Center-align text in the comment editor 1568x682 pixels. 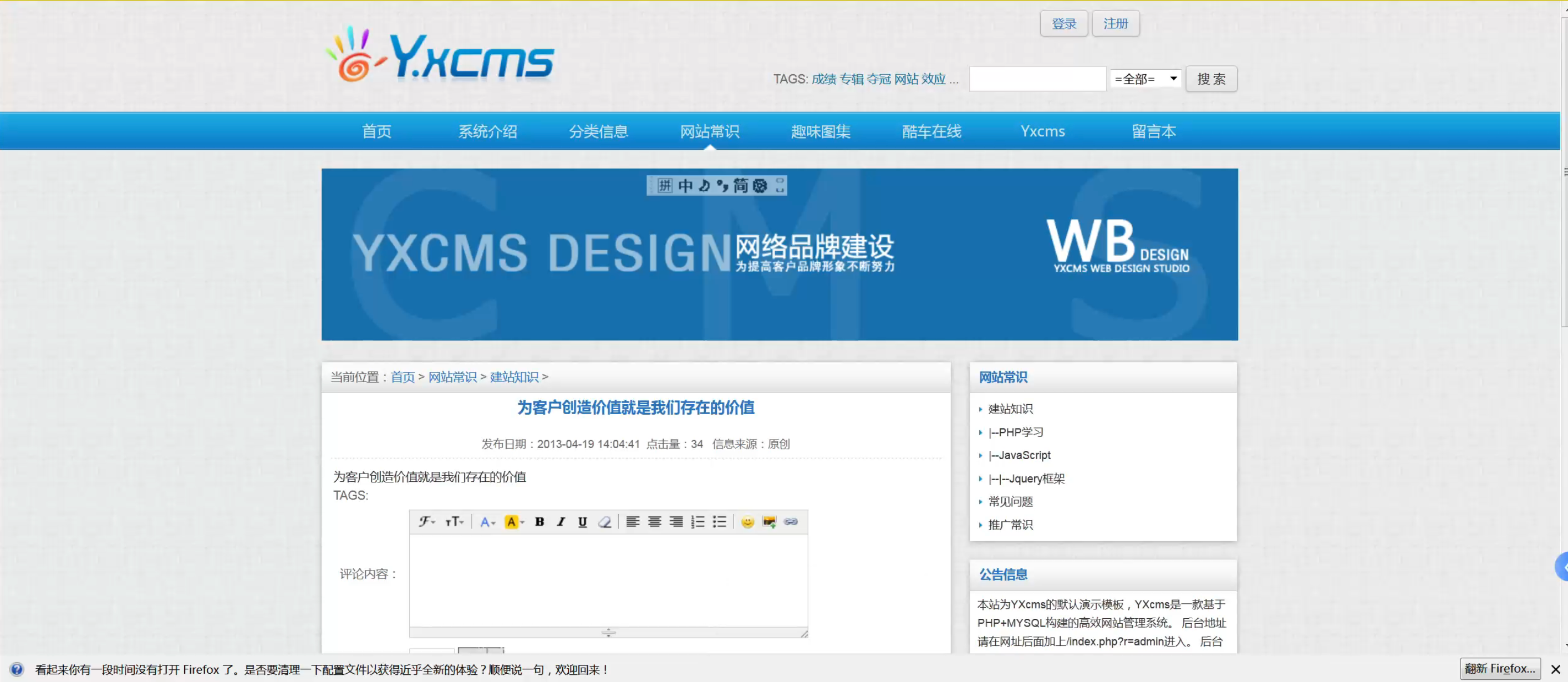[x=654, y=522]
